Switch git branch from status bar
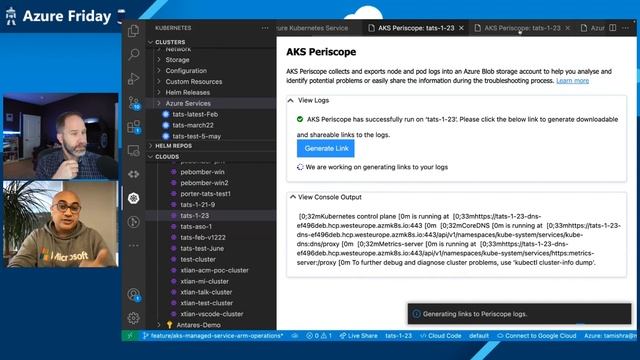This screenshot has height=360, width=640. [213, 336]
